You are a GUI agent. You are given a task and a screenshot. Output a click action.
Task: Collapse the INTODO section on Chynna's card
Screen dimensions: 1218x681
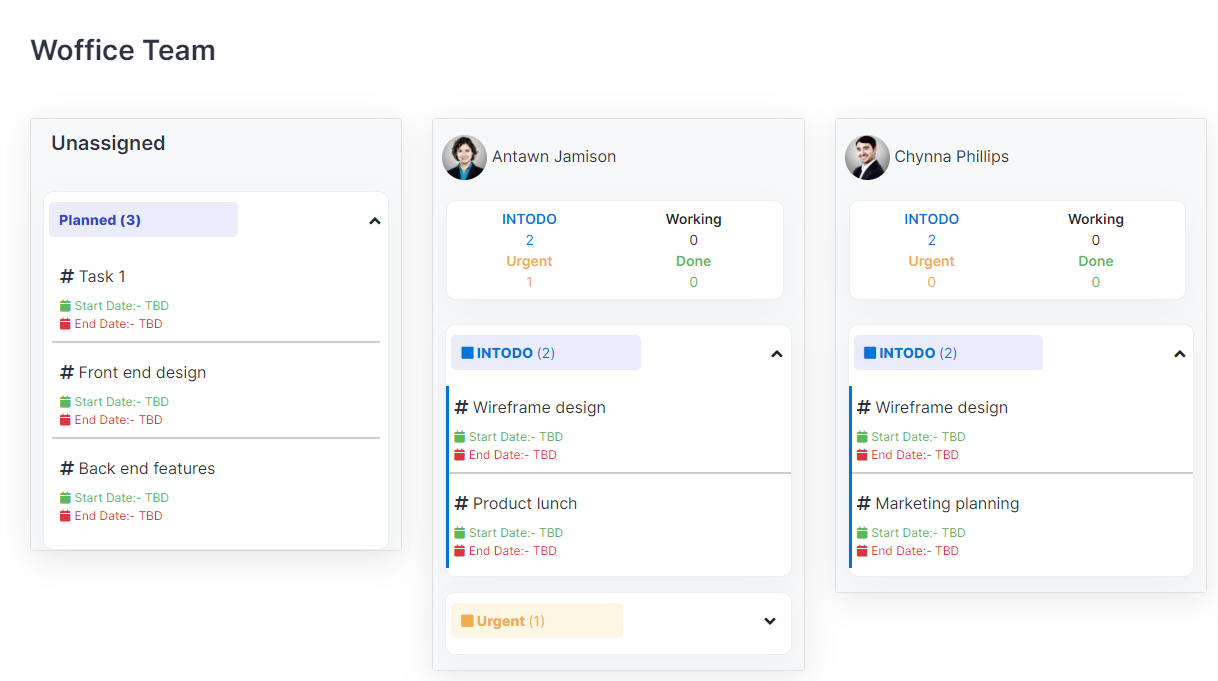point(1179,352)
